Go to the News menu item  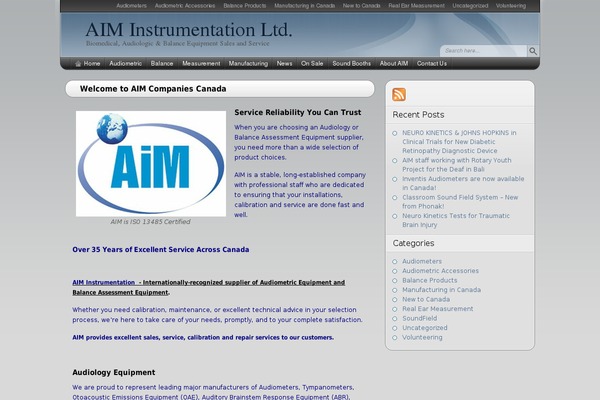tap(284, 64)
